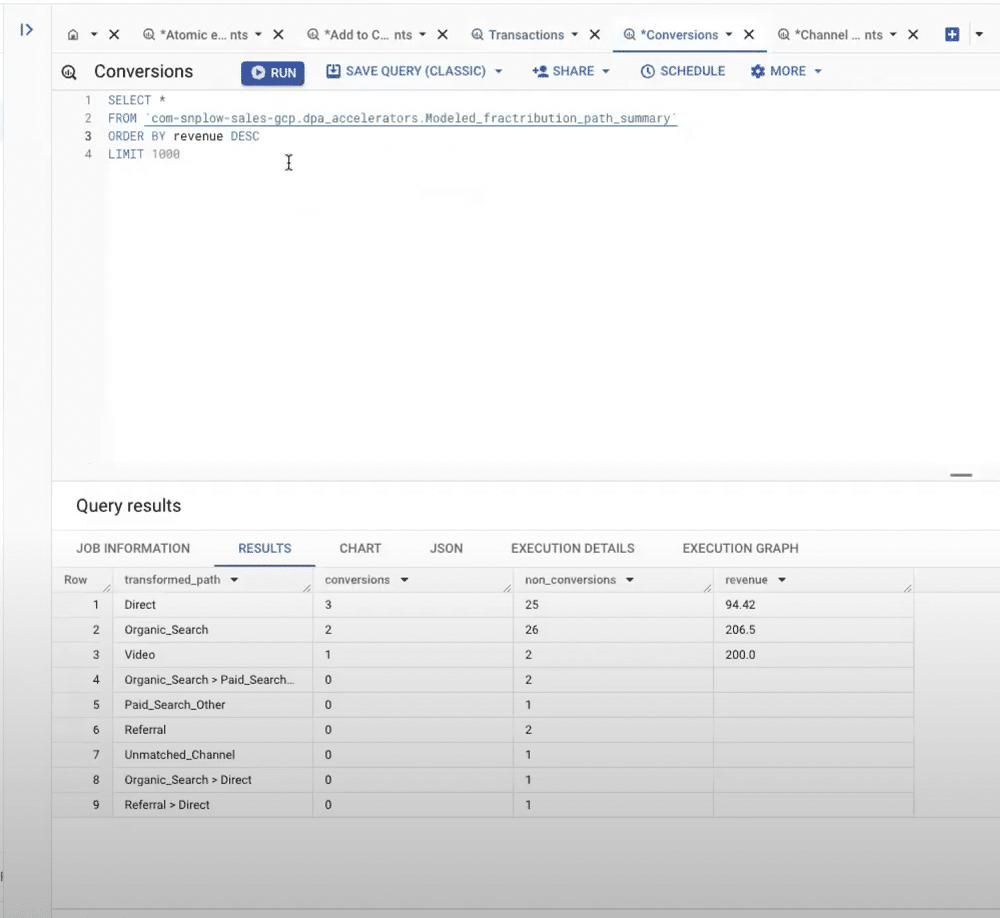Click the transformed_path column resize handle

pyautogui.click(x=307, y=588)
